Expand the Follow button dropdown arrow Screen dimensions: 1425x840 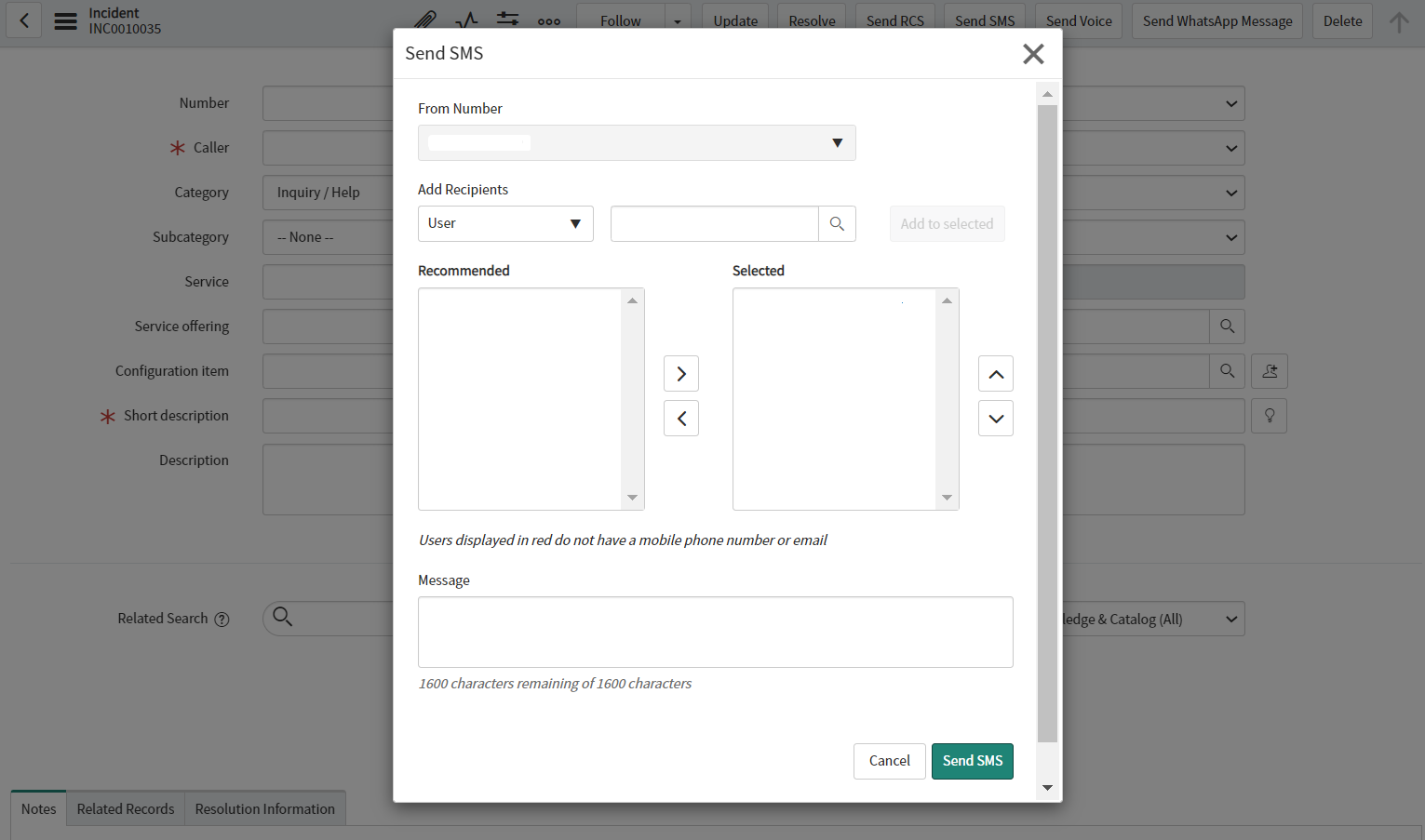(x=678, y=20)
